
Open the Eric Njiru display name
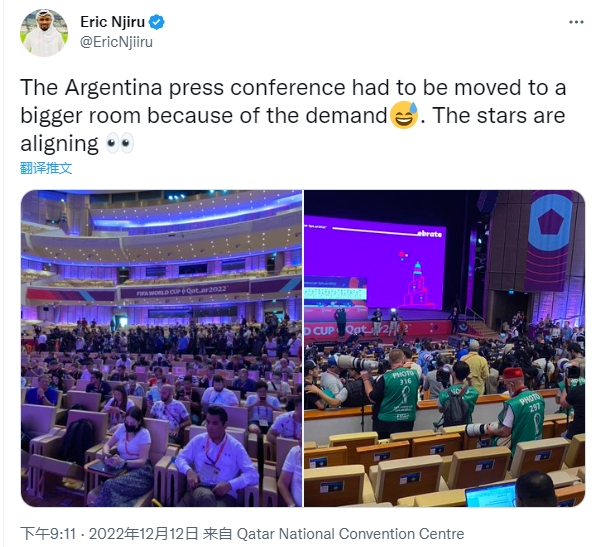113,22
